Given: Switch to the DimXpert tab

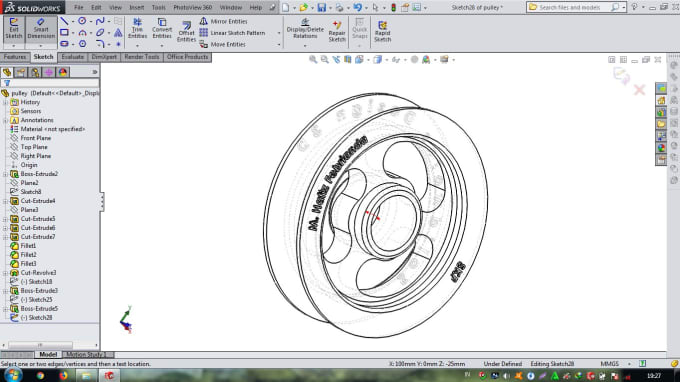Looking at the screenshot, I should click(x=104, y=57).
